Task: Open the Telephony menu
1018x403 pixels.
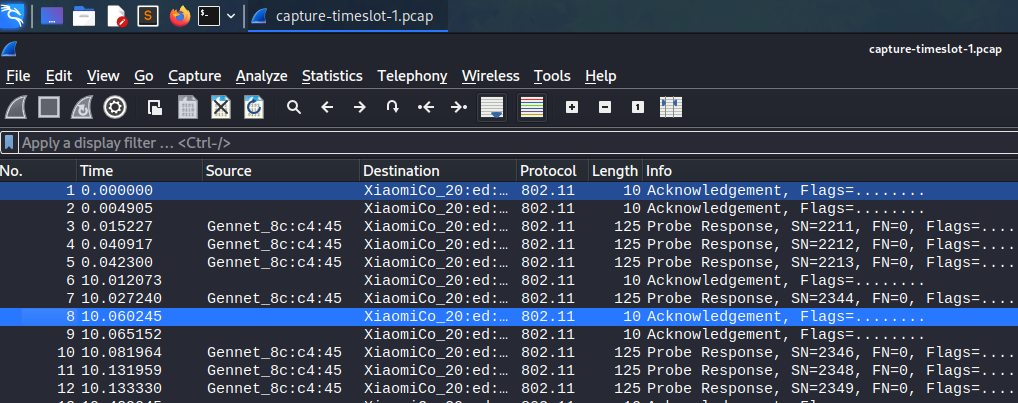Action: pyautogui.click(x=412, y=76)
